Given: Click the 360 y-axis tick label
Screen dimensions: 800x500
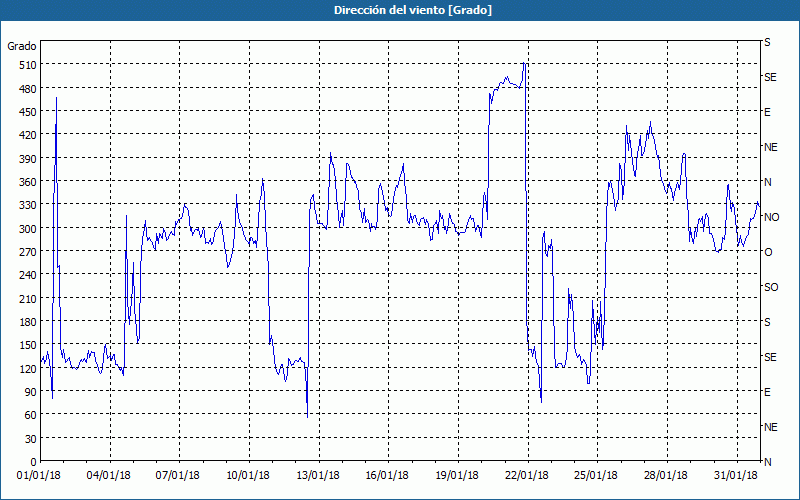Looking at the screenshot, I should tap(28, 183).
